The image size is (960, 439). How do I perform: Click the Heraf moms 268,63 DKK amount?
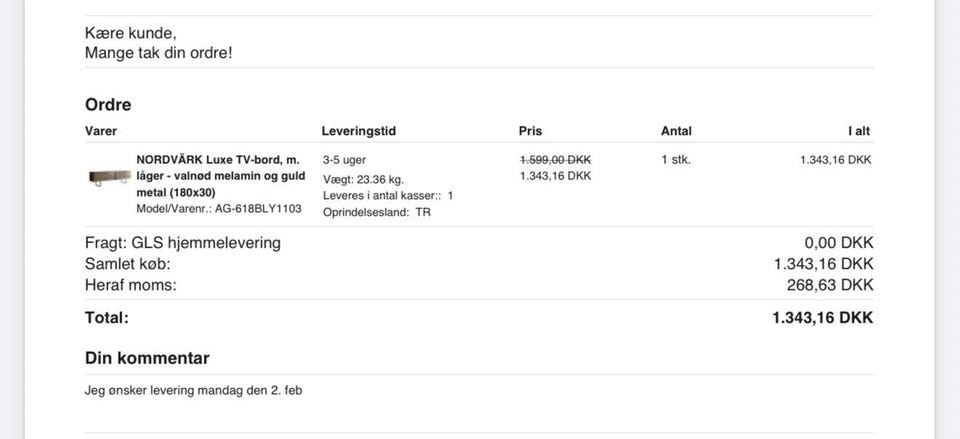(x=830, y=285)
